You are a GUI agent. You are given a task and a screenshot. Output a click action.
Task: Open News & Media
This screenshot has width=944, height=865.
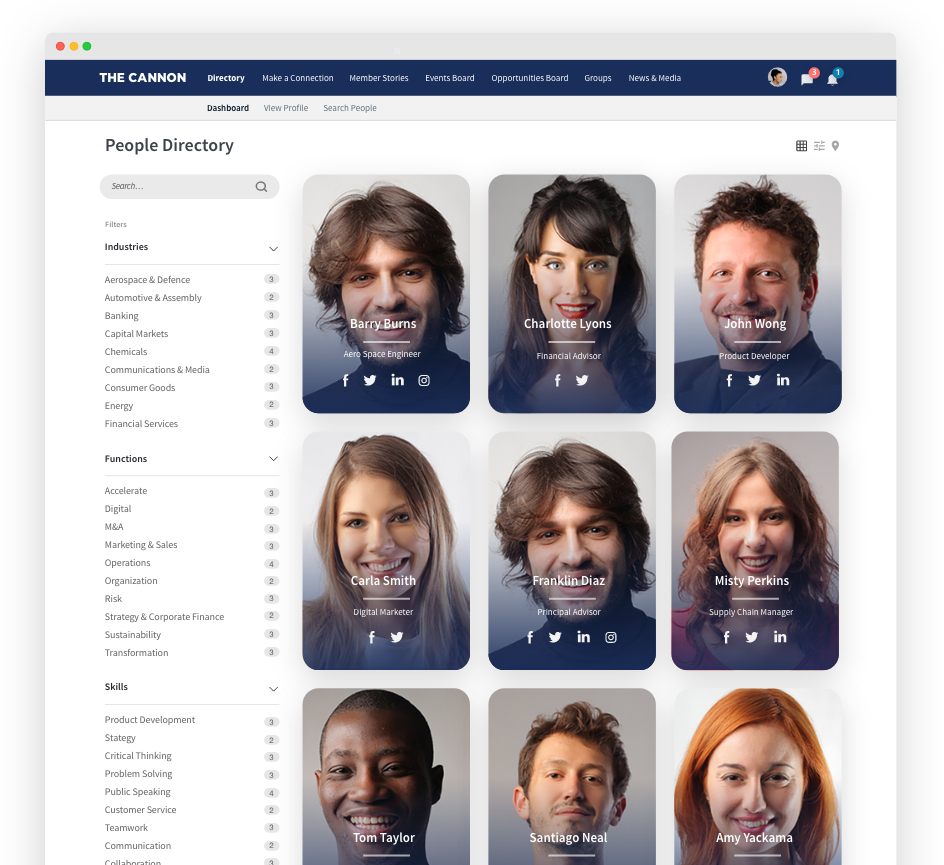coord(654,78)
